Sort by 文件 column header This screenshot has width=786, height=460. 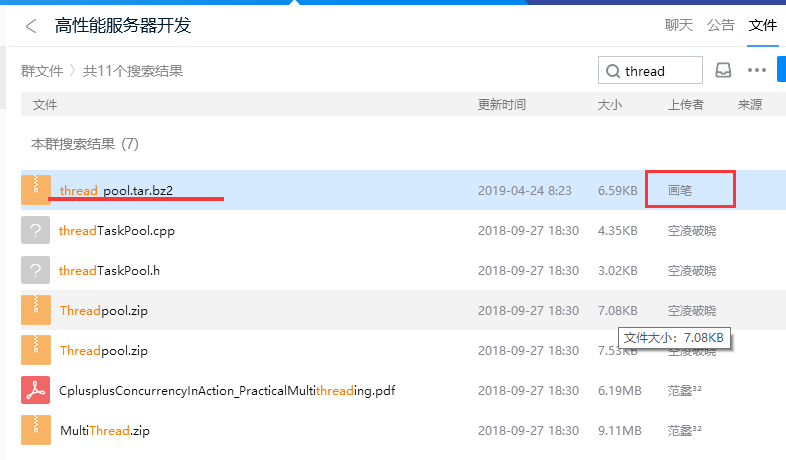click(45, 105)
